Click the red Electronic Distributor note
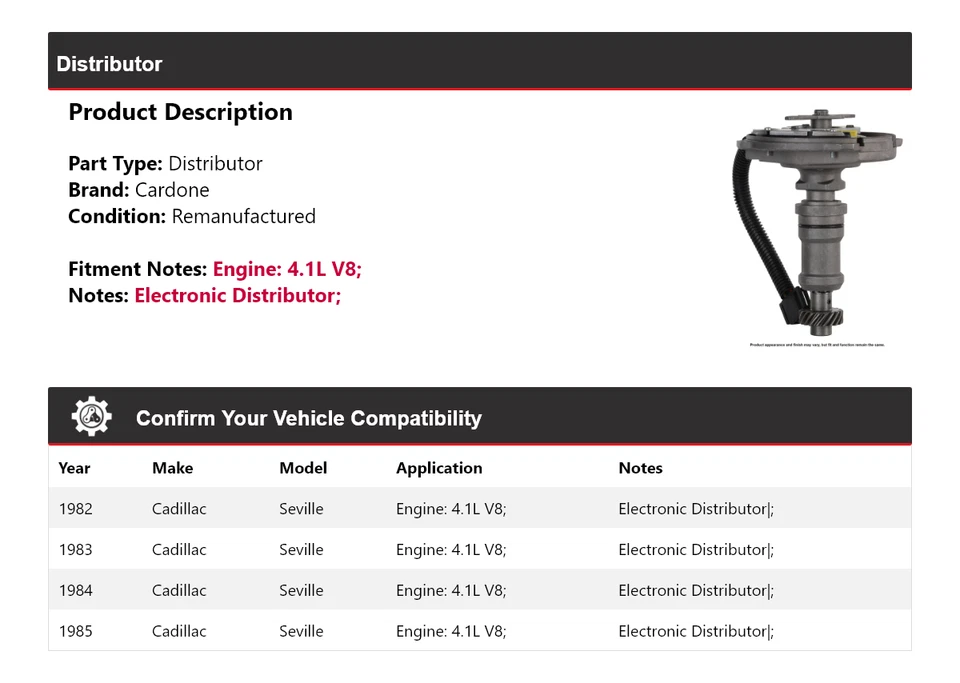The image size is (960, 683). point(238,295)
